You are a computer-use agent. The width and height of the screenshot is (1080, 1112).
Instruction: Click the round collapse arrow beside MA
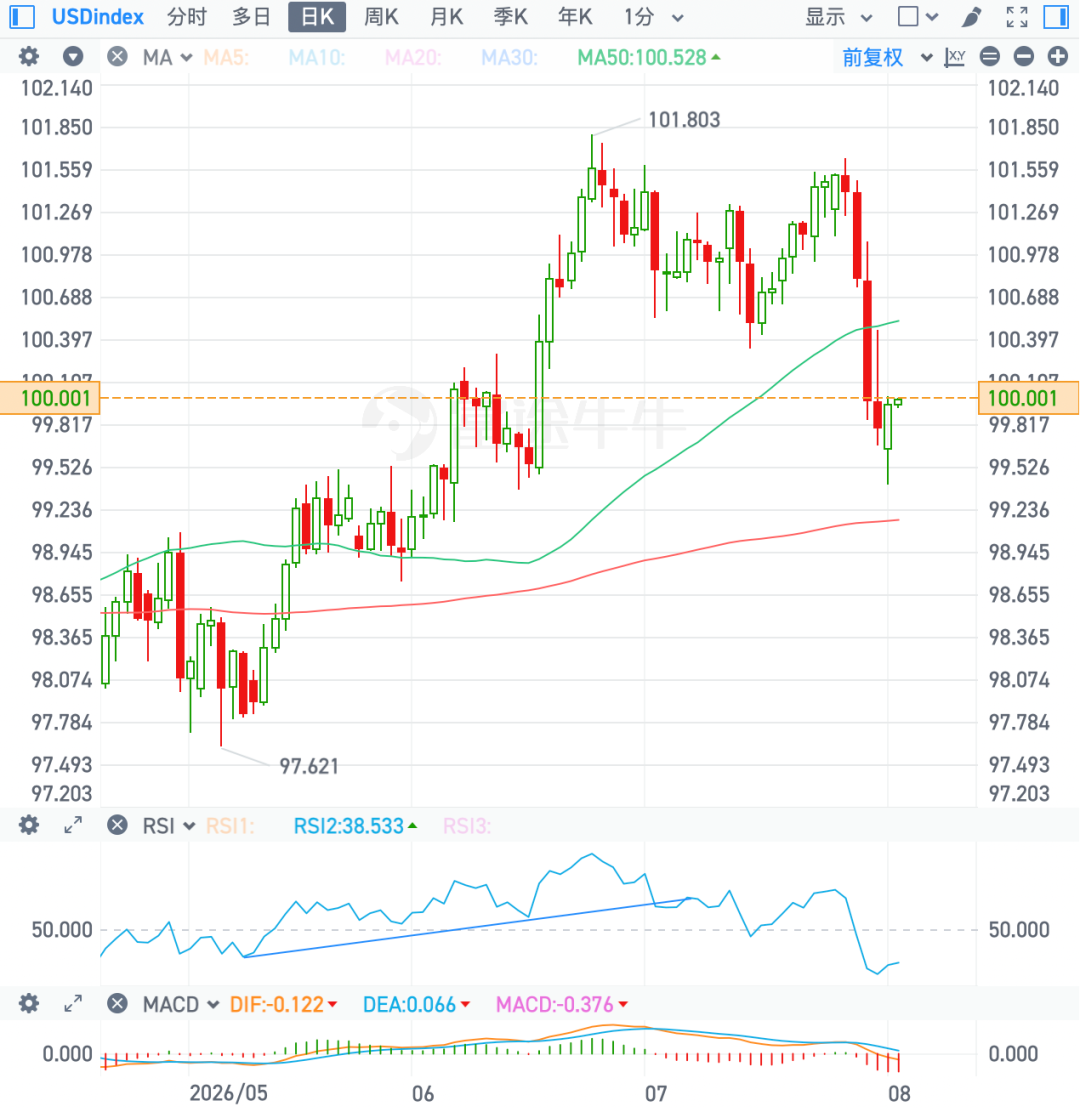coord(72,56)
